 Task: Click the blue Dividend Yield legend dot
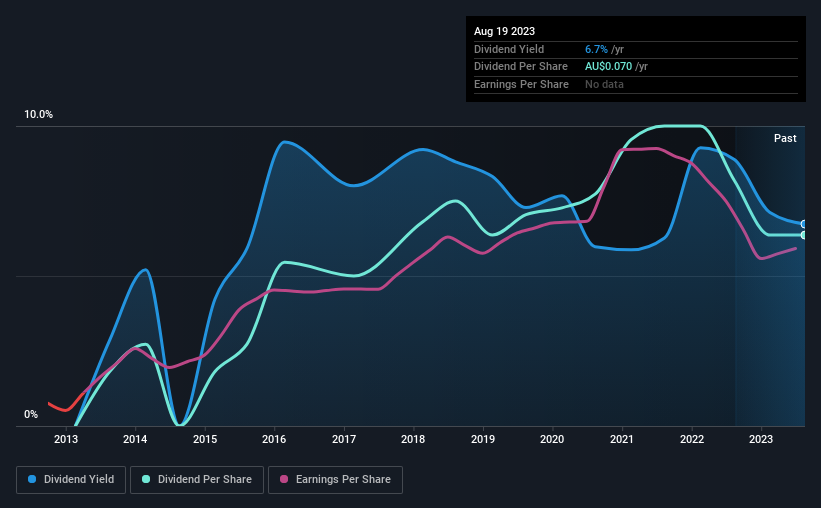[x=32, y=479]
